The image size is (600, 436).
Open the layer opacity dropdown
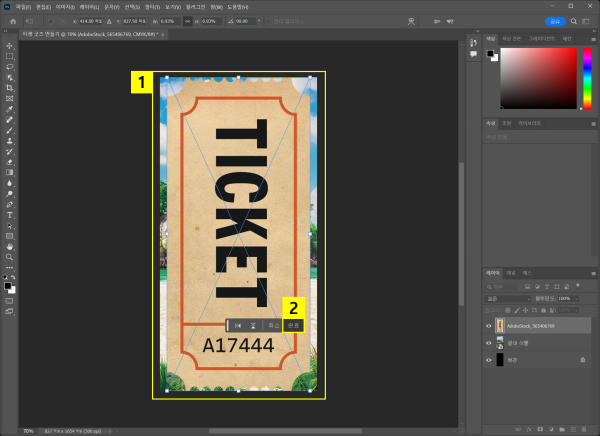(x=577, y=298)
